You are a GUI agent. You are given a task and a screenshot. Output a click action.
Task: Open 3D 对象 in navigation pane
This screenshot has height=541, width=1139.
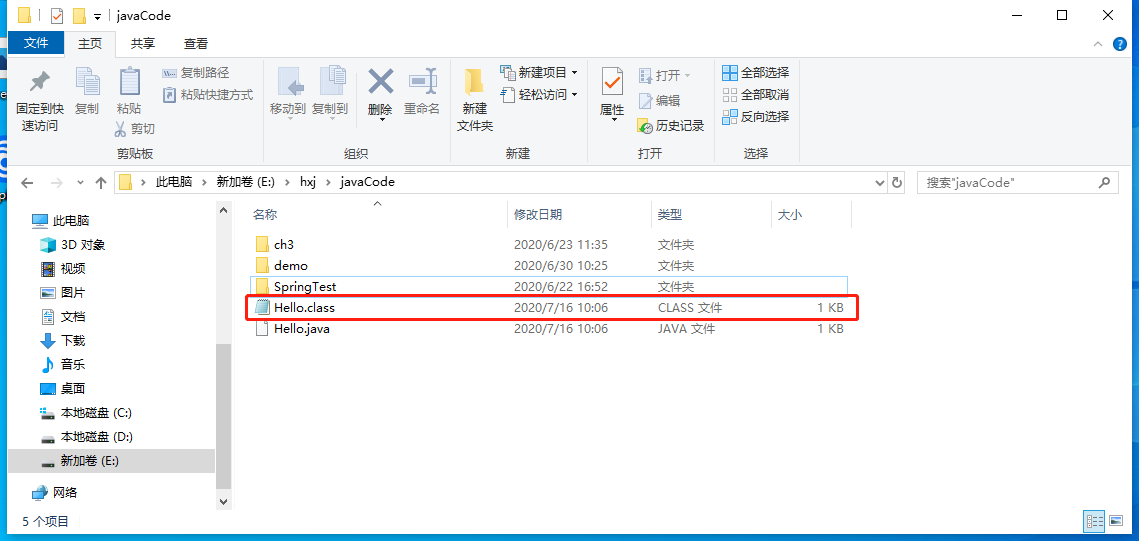point(73,245)
